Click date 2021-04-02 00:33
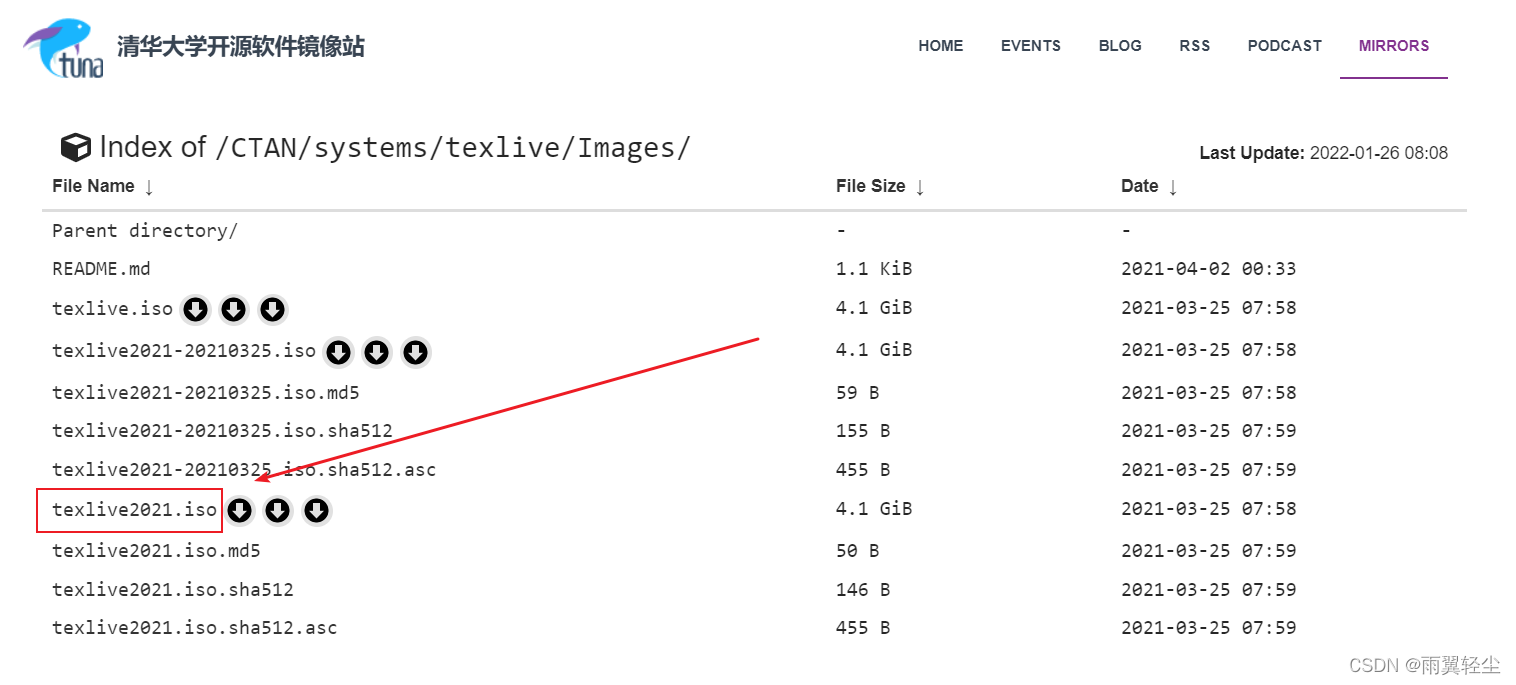This screenshot has height=685, width=1516. point(1209,269)
